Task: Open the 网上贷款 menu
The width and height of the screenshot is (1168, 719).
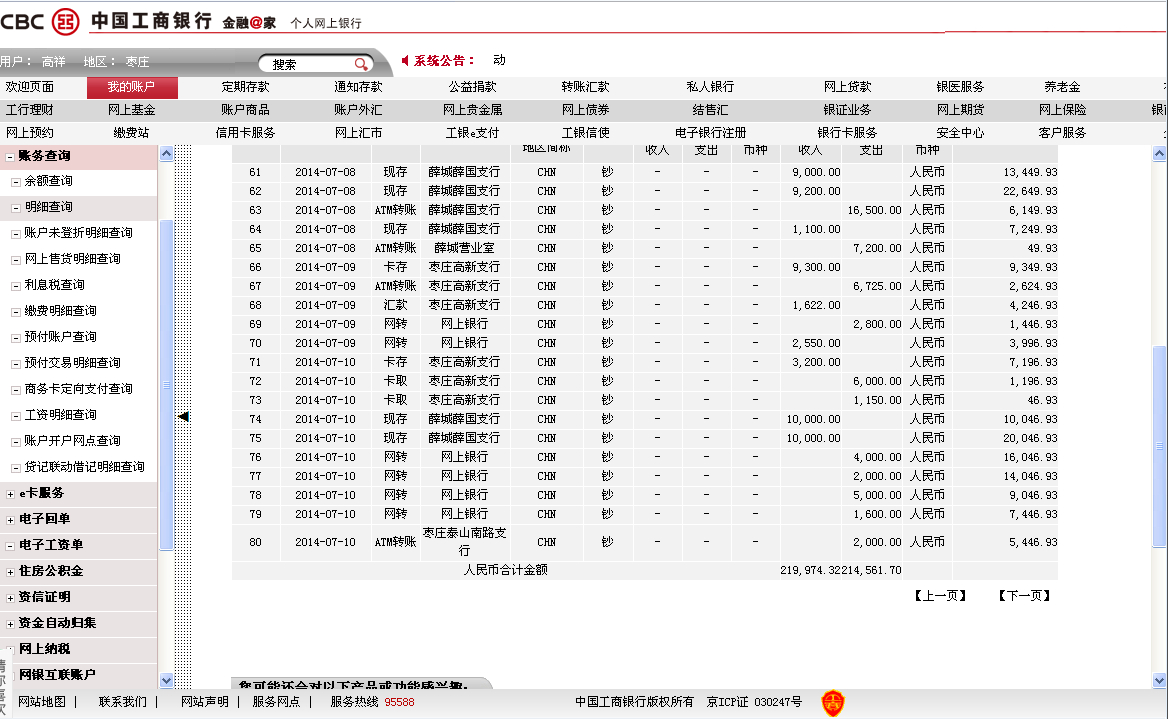Action: click(x=848, y=87)
